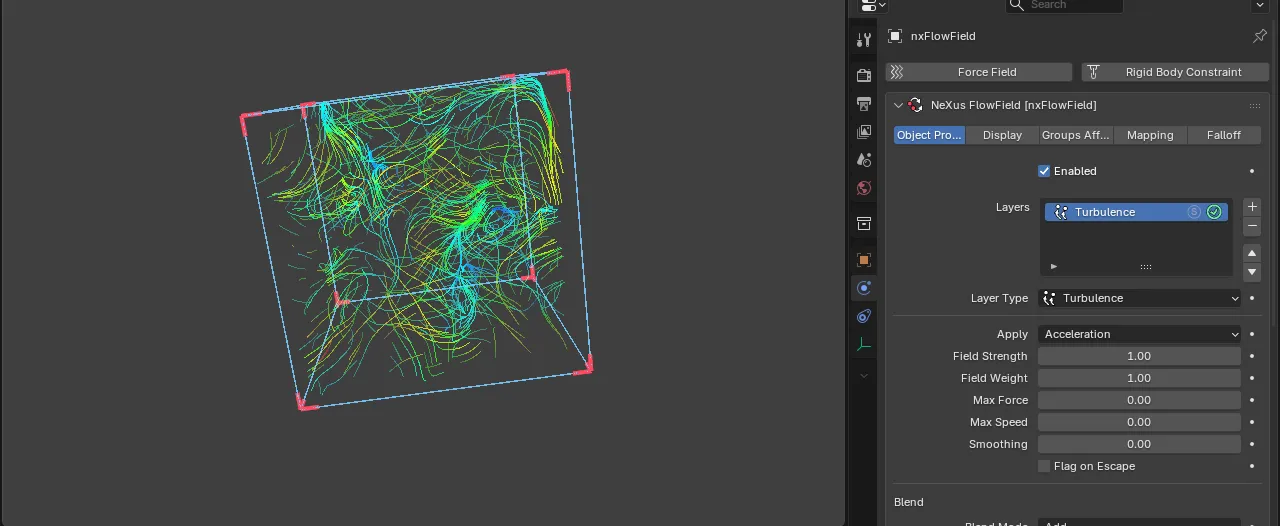Screen dimensions: 1280x526
Task: Enable Flag on Escape checkbox
Action: (x=1044, y=466)
